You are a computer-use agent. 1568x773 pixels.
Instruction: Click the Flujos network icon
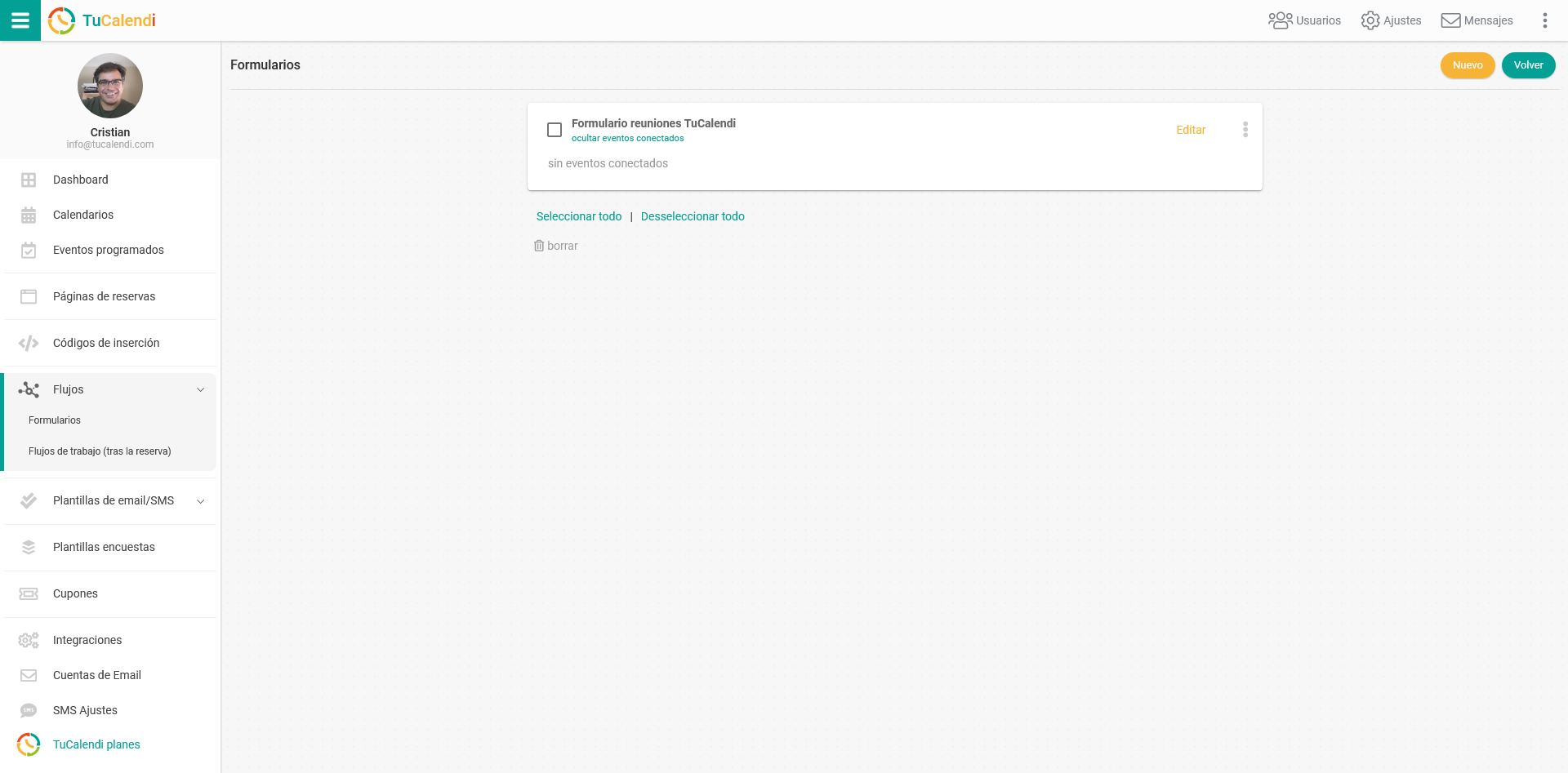(x=29, y=389)
